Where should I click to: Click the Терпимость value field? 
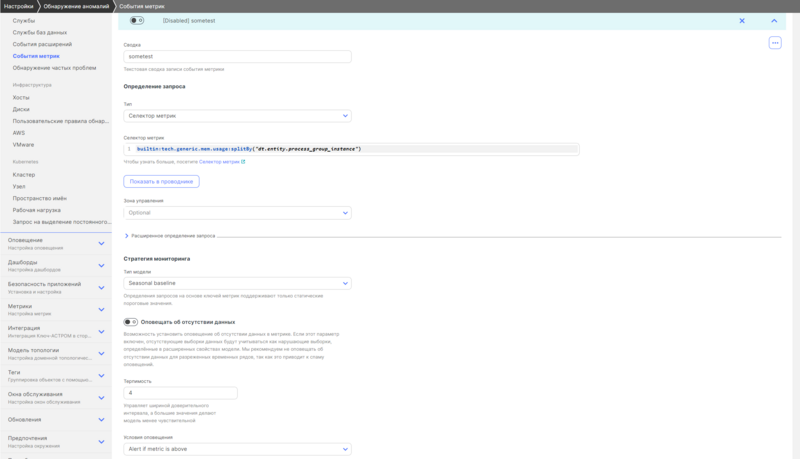(180, 393)
